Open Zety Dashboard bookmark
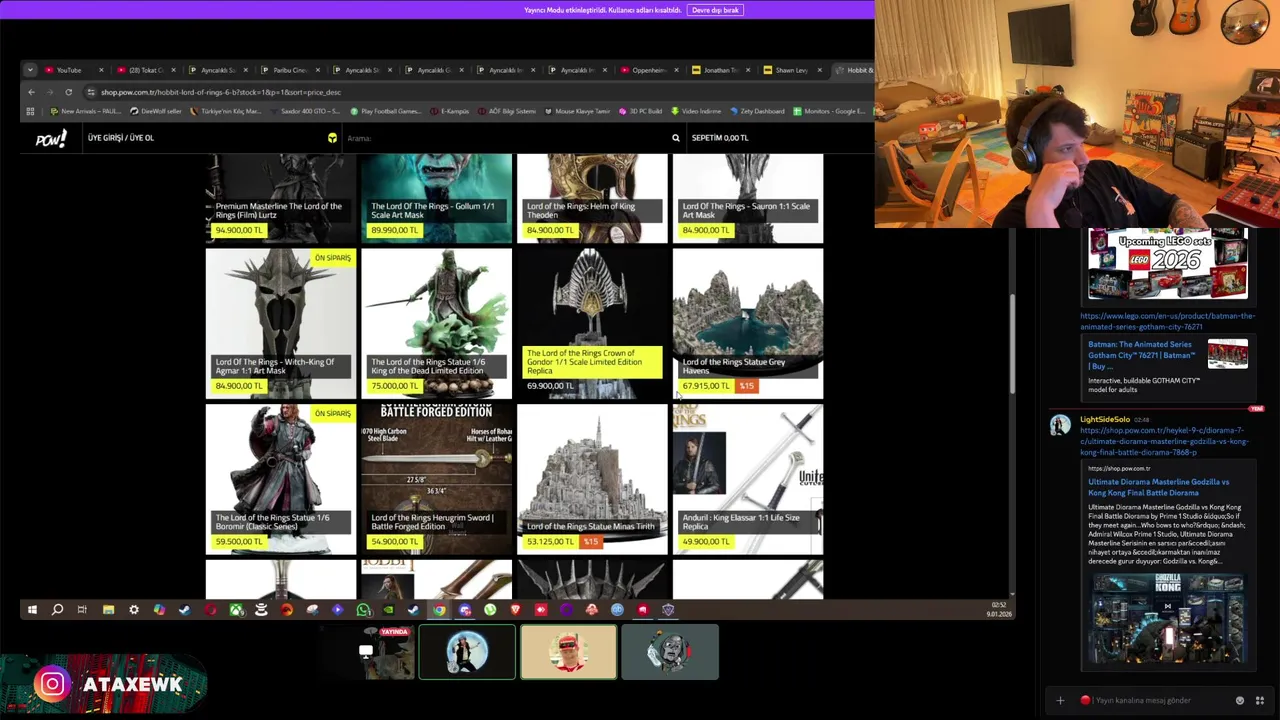Image resolution: width=1280 pixels, height=720 pixels. pyautogui.click(x=757, y=111)
